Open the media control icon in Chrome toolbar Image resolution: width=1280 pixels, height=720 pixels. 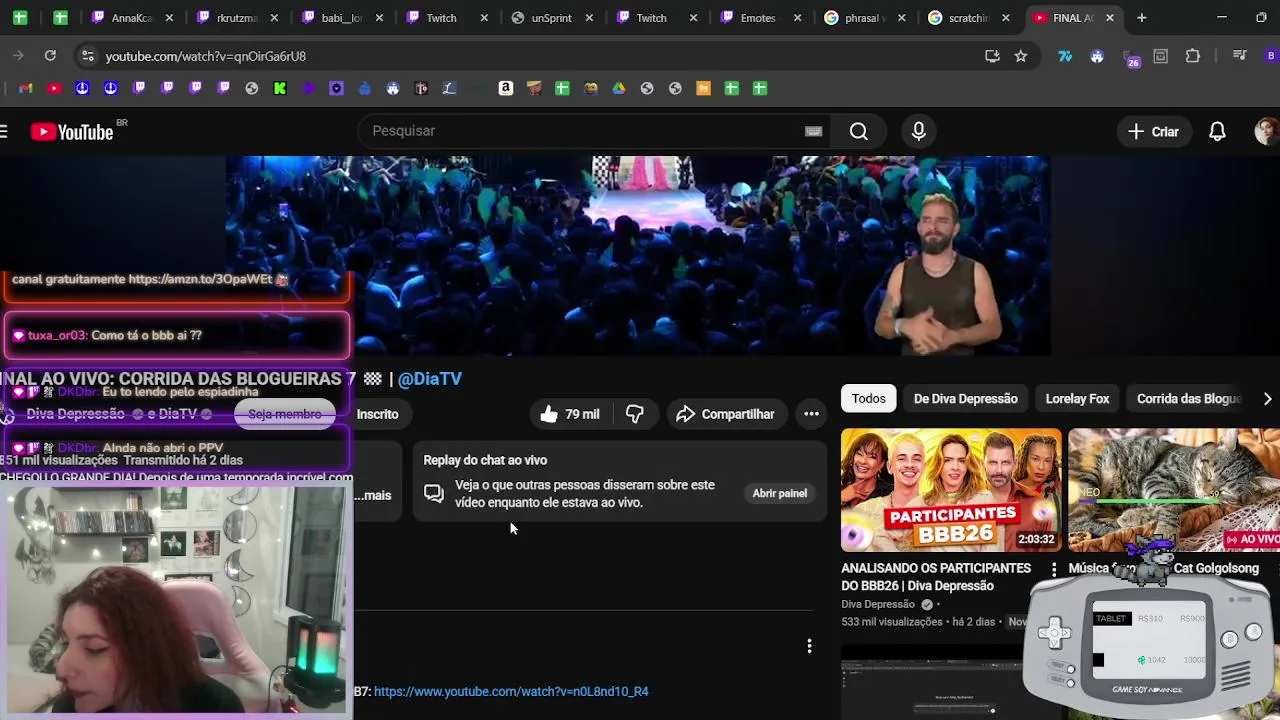[1240, 56]
